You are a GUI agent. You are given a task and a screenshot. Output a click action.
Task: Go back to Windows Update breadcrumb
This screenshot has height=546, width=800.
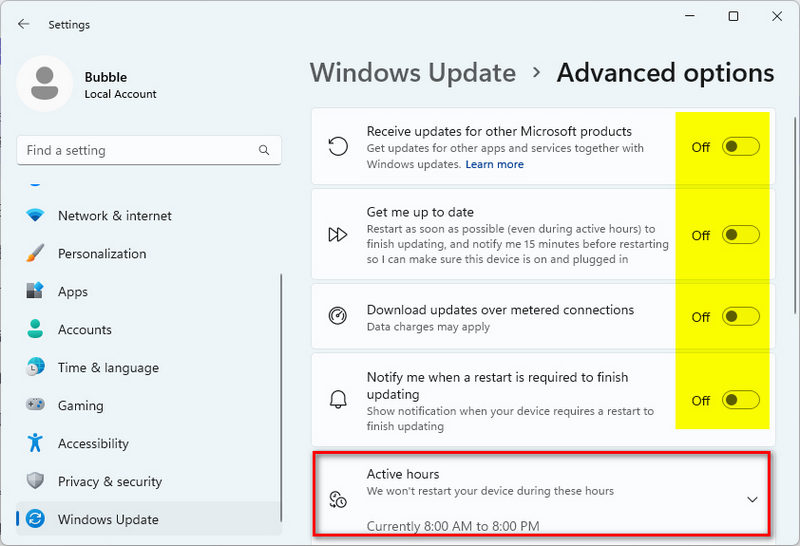413,72
